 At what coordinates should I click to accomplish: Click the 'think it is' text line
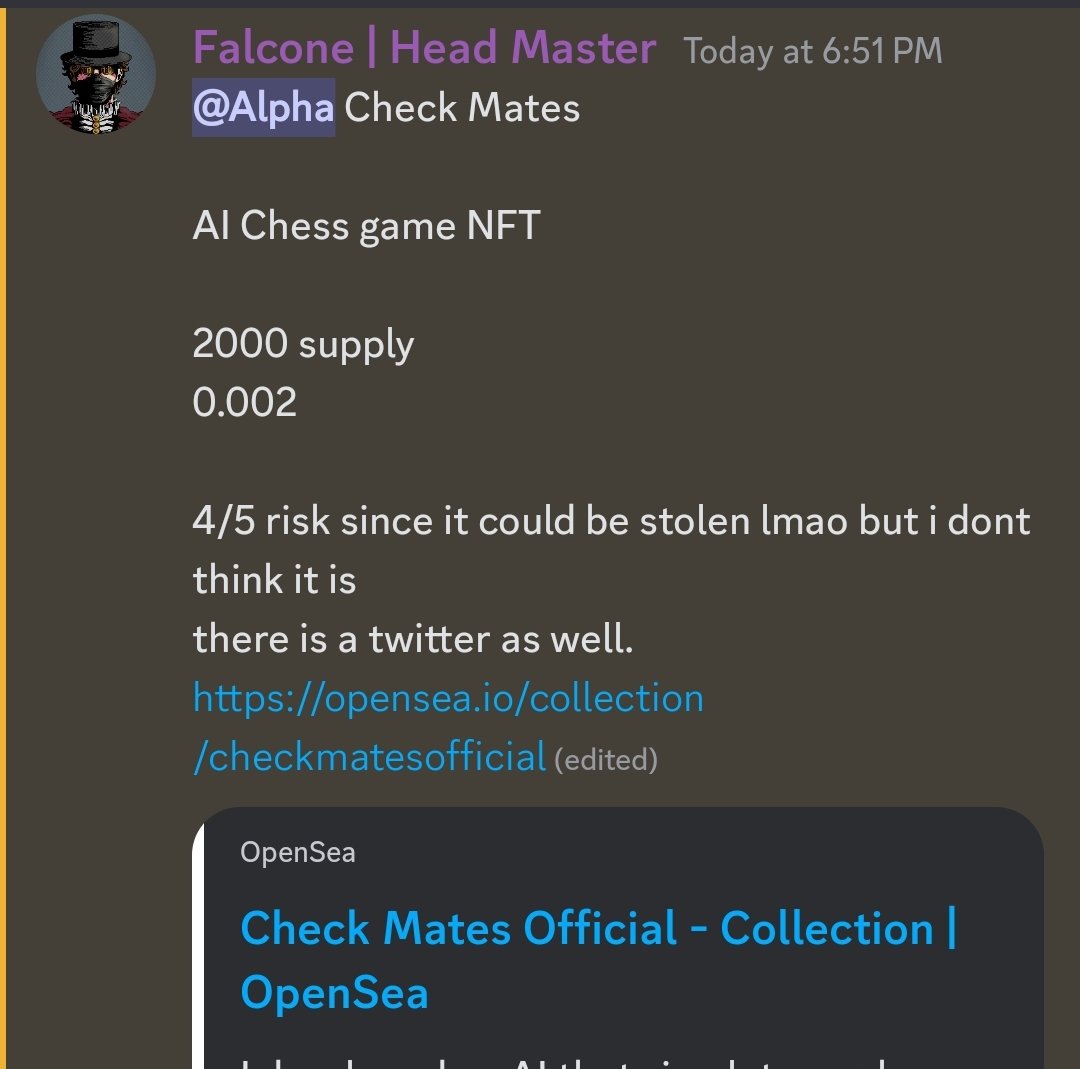tap(274, 580)
